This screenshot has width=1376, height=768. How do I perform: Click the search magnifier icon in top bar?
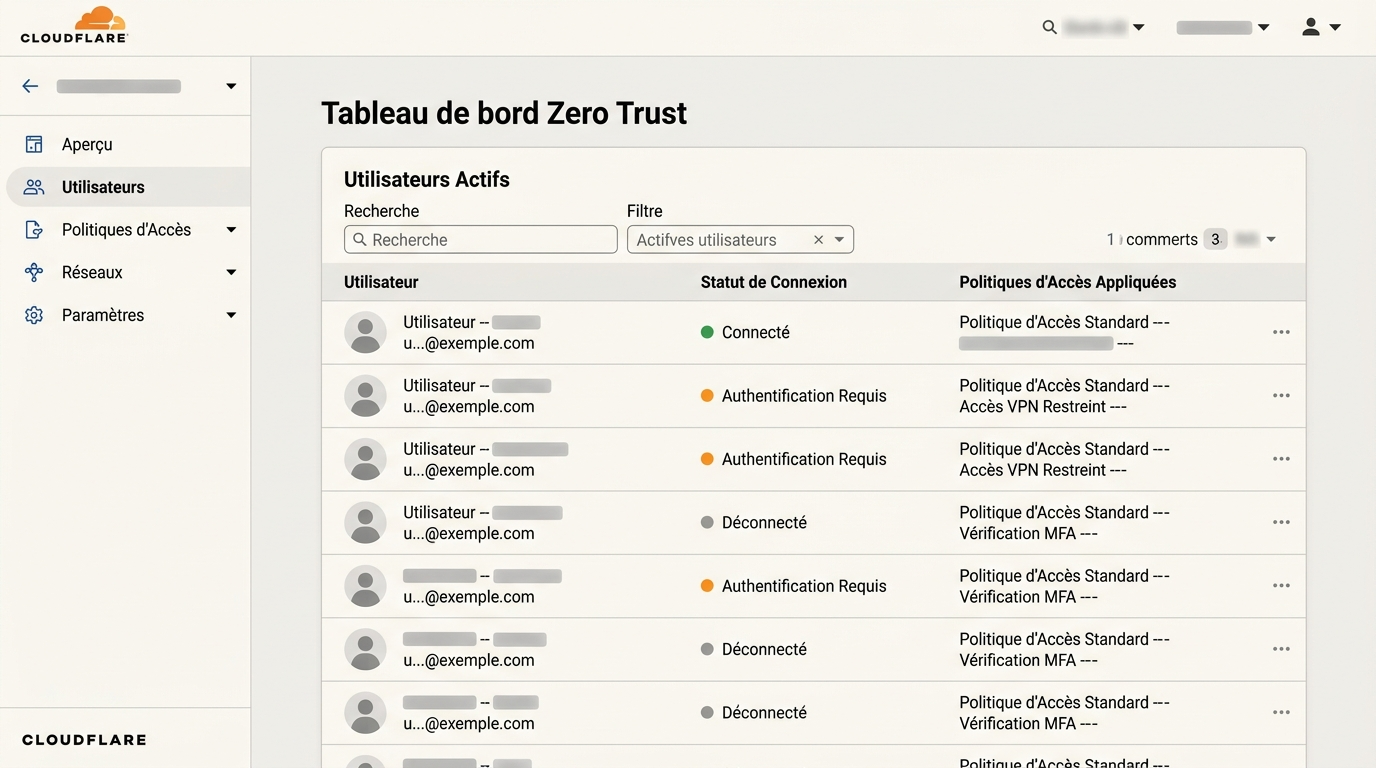point(1050,27)
